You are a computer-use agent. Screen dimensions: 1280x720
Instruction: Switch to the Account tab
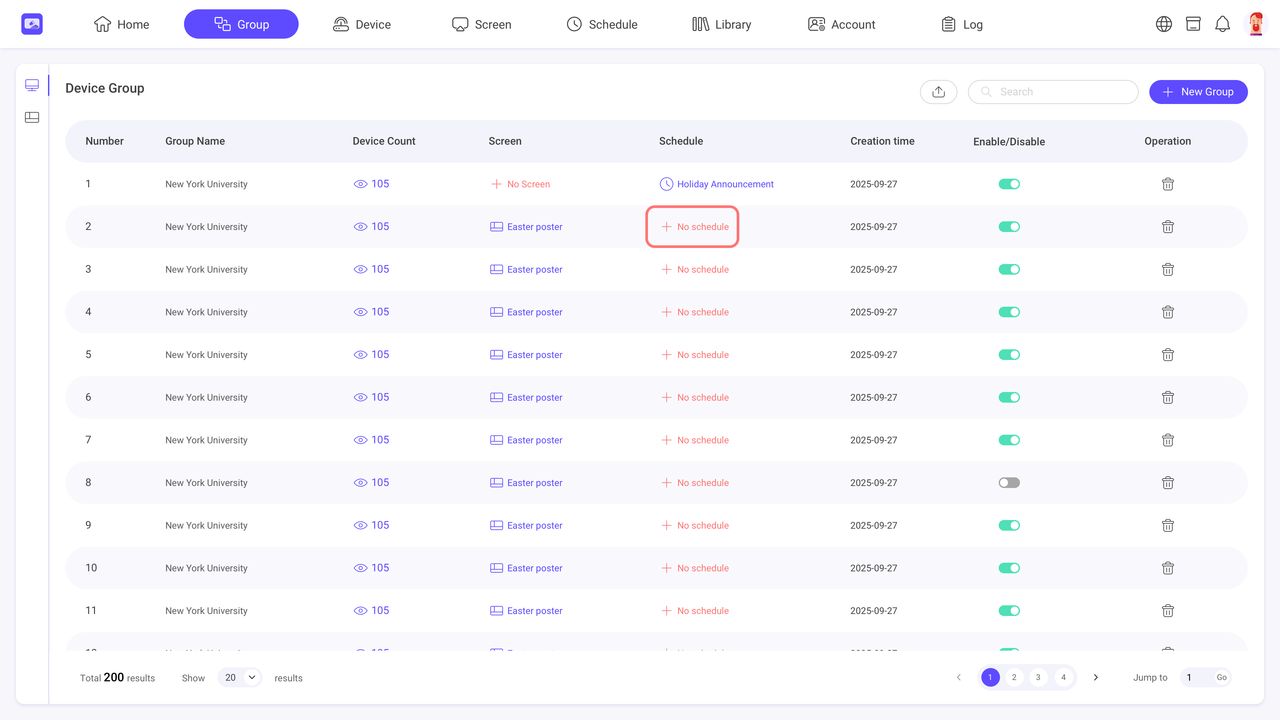pyautogui.click(x=841, y=24)
